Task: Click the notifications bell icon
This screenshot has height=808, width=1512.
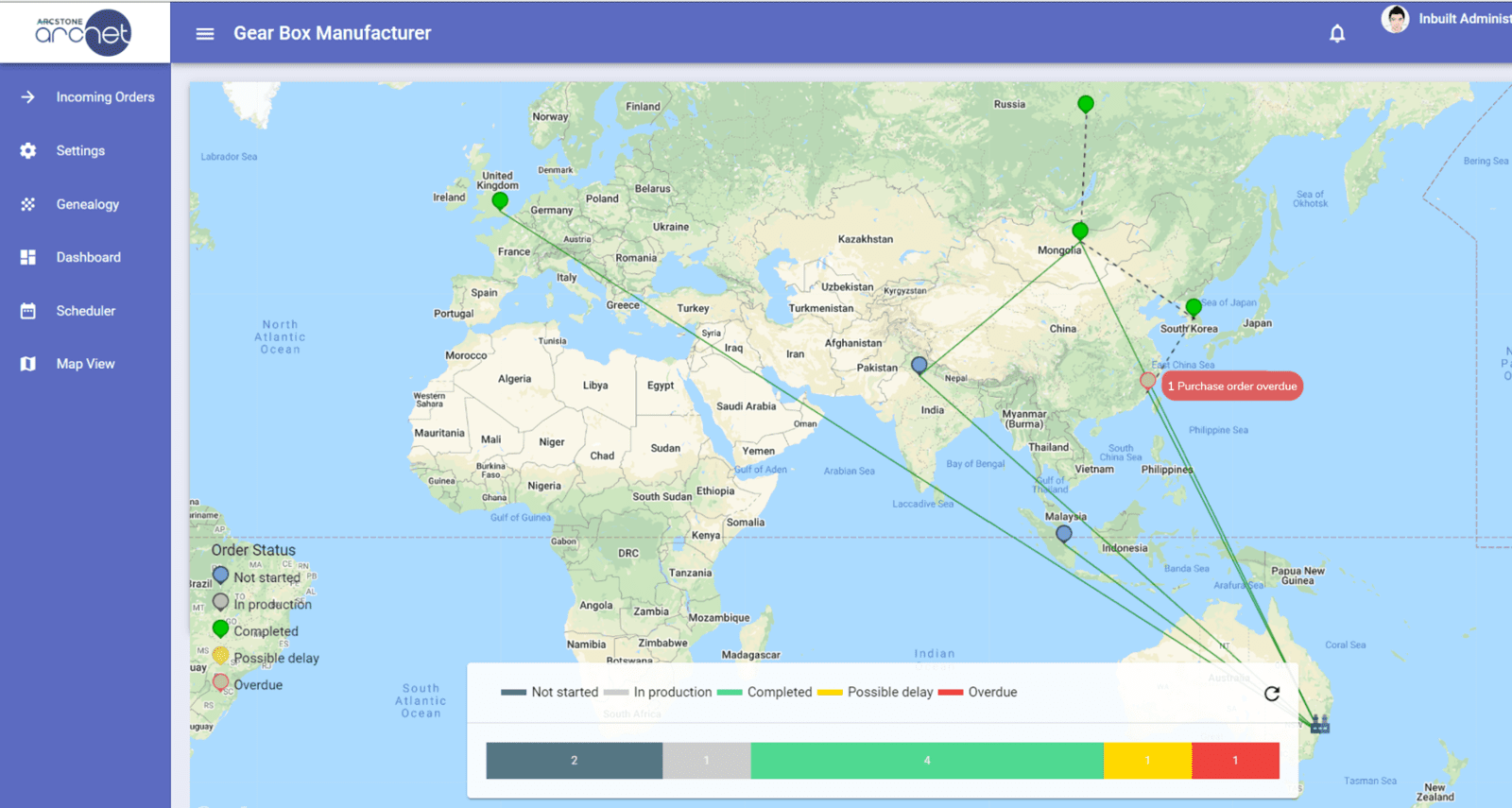Action: tap(1337, 34)
